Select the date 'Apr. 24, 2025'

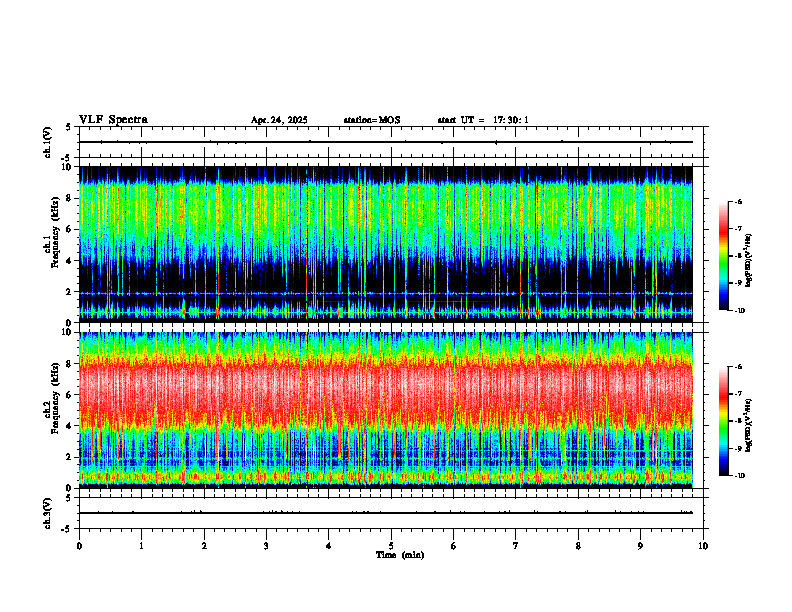point(279,120)
